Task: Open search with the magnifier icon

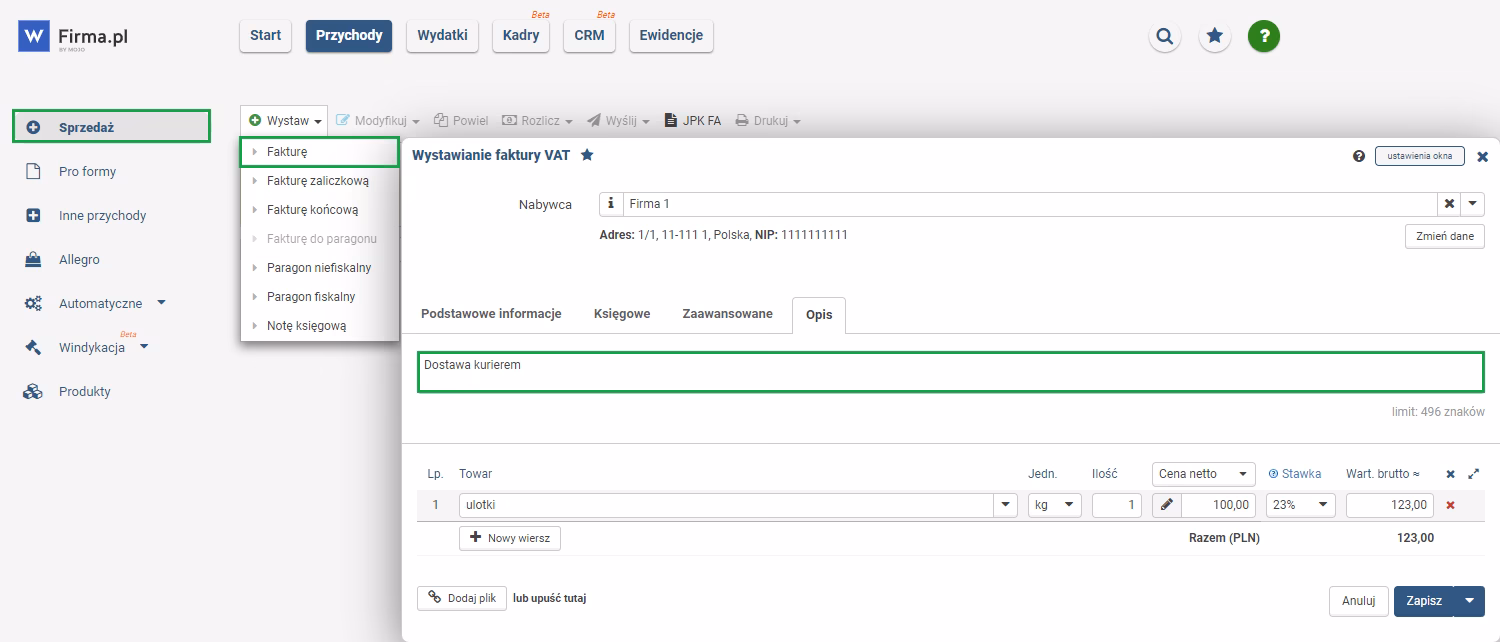Action: pos(1164,37)
